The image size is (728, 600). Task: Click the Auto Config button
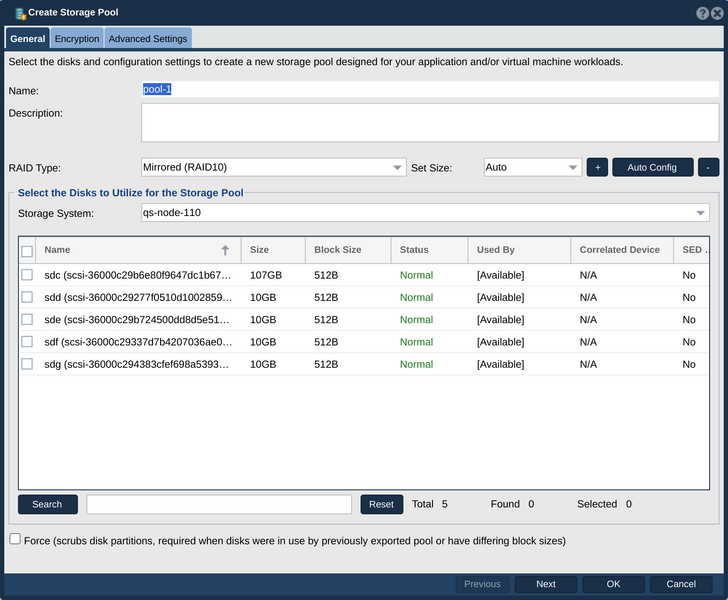pyautogui.click(x=652, y=167)
